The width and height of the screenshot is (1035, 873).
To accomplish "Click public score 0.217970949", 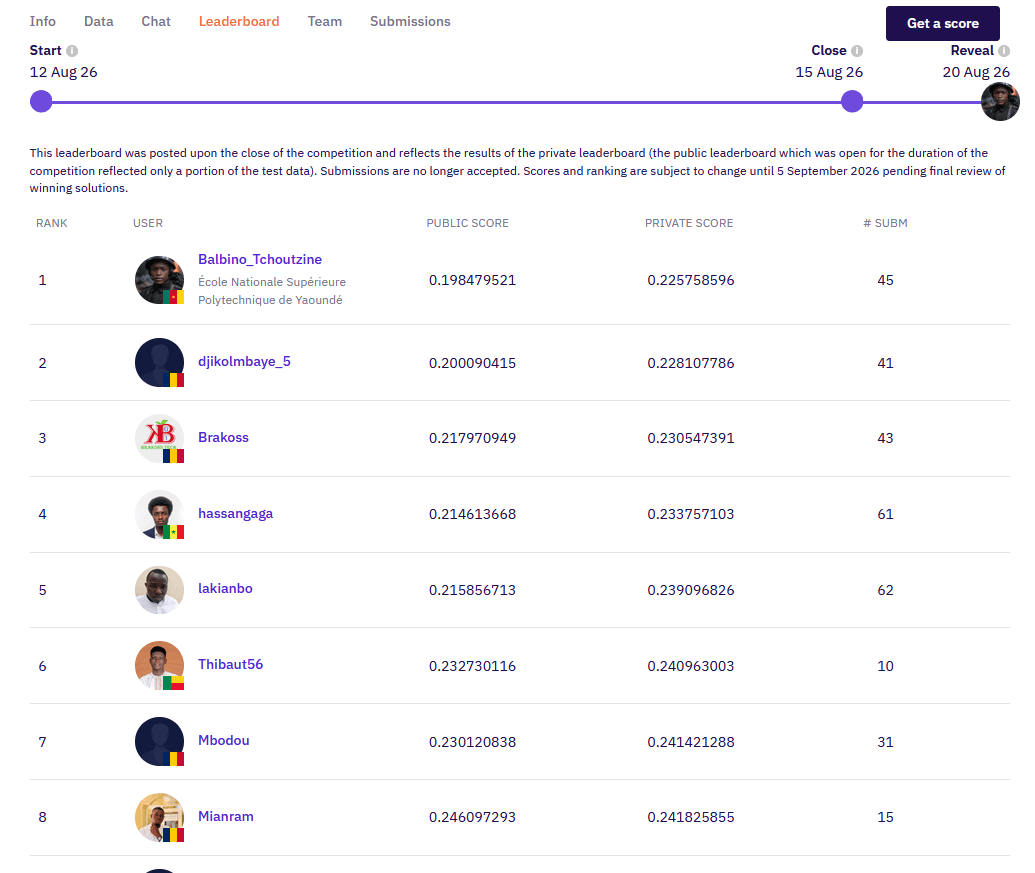I will click(472, 438).
